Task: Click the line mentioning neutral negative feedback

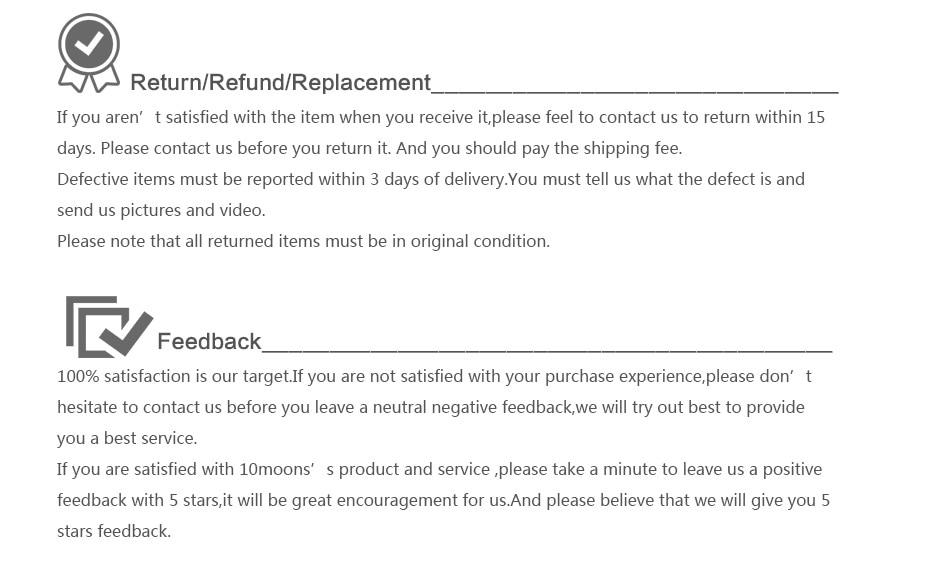Action: [x=431, y=407]
